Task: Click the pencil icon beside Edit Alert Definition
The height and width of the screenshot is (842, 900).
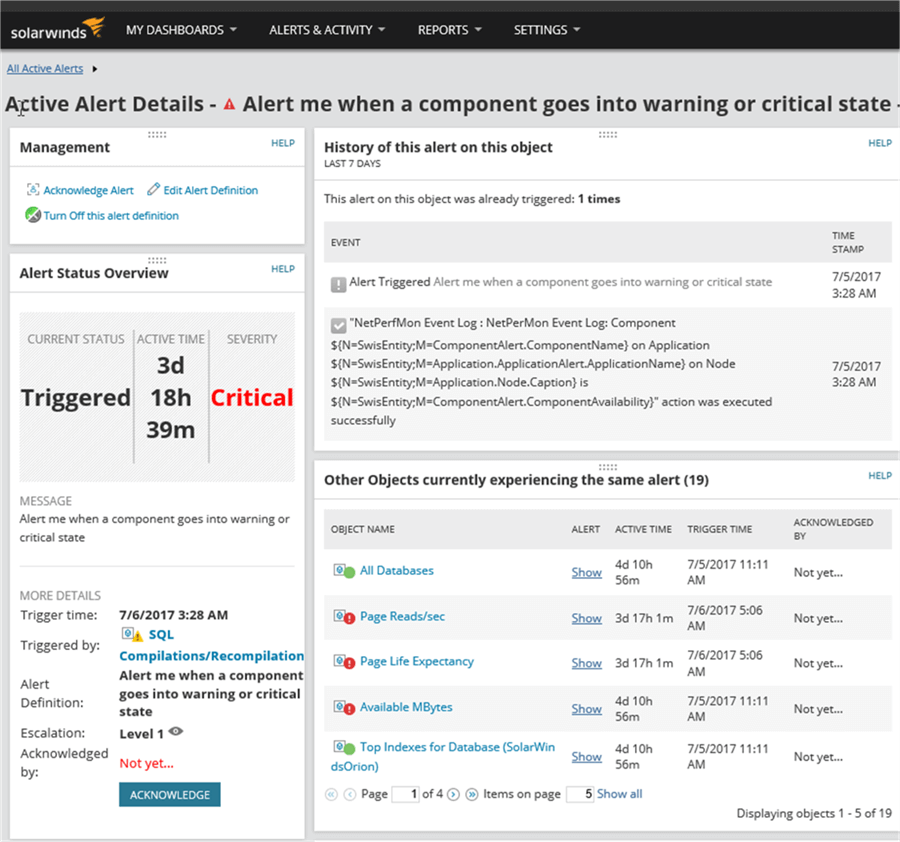Action: (x=153, y=189)
